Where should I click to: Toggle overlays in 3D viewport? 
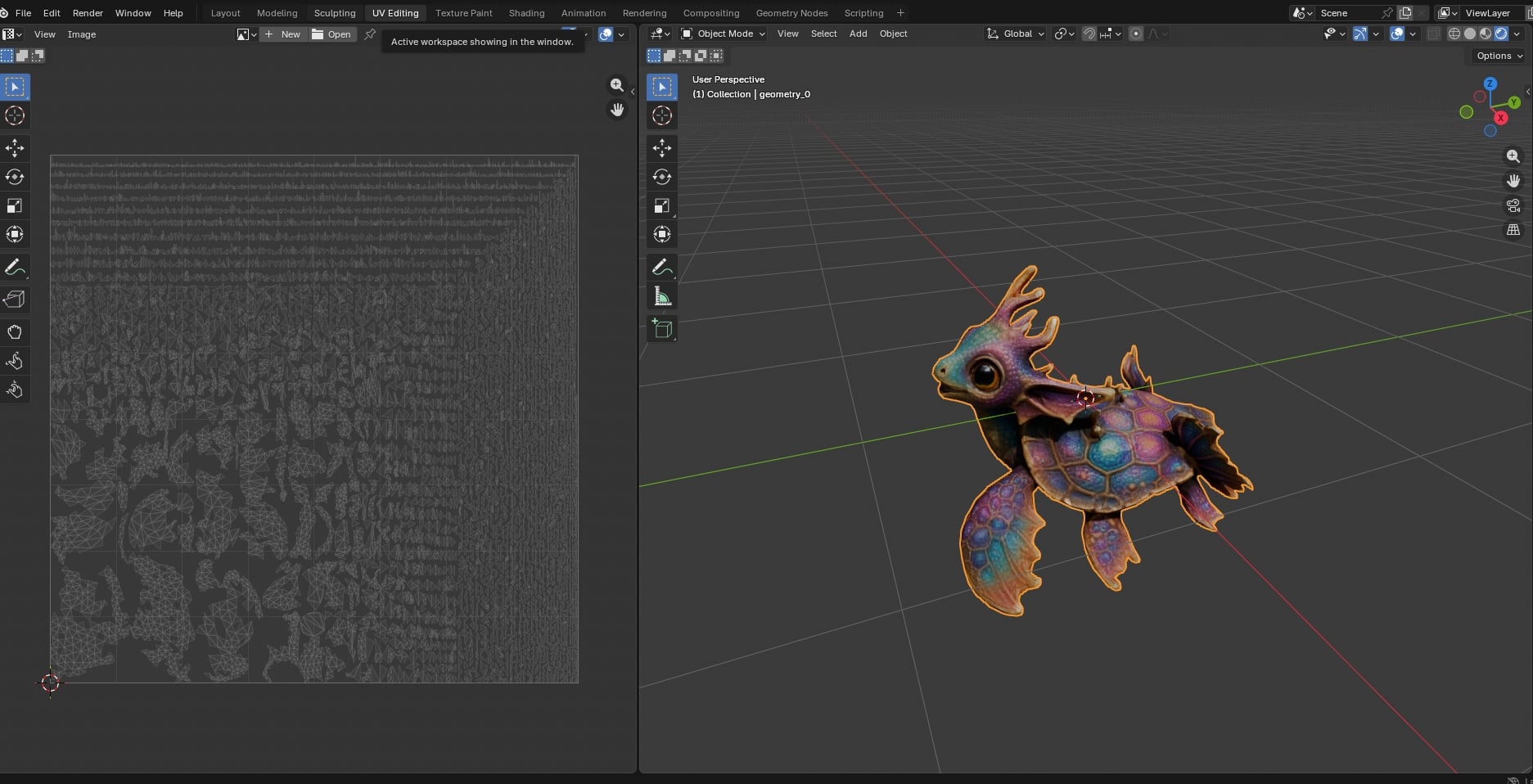(1398, 34)
